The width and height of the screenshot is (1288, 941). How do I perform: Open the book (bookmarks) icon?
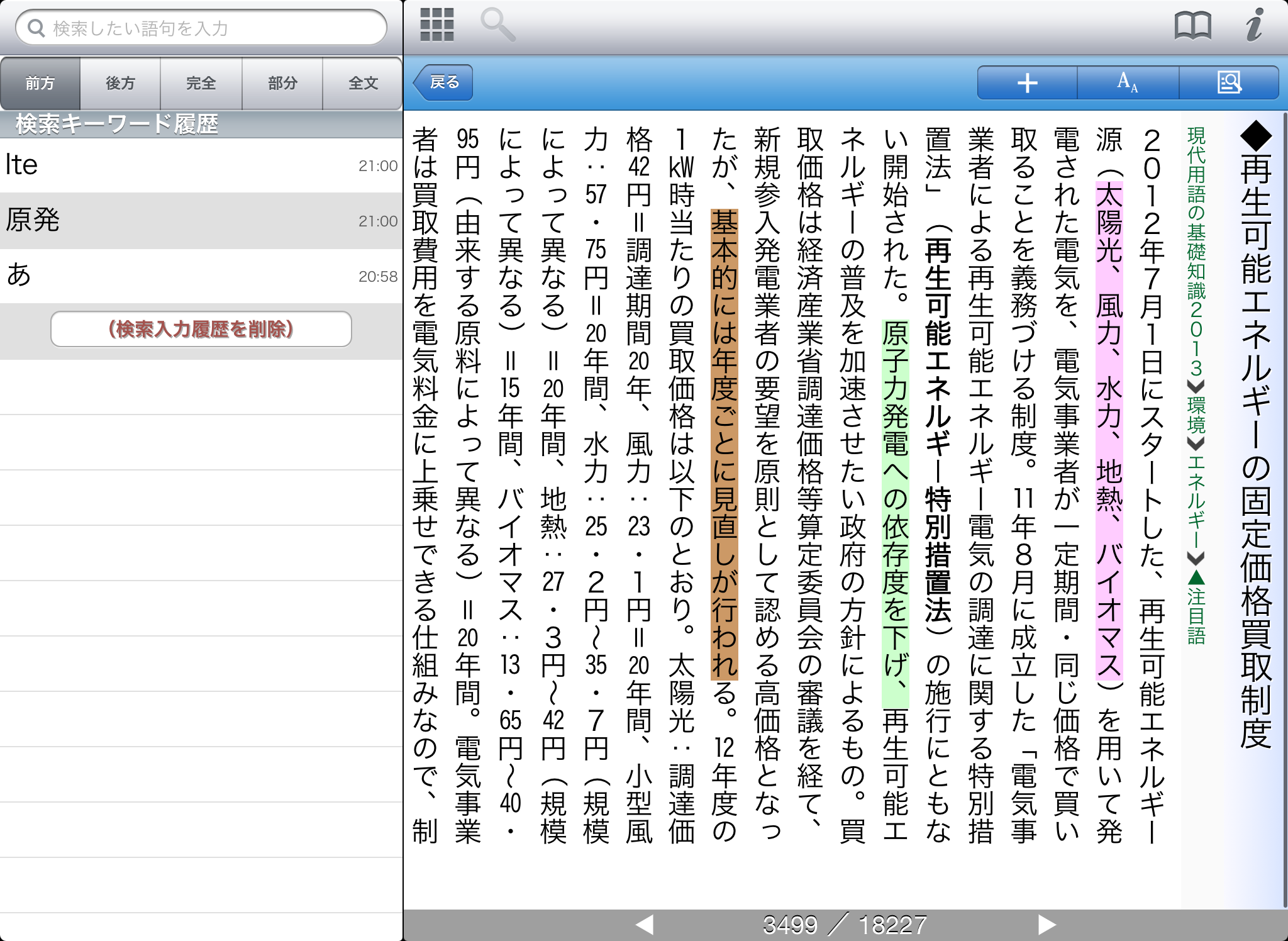point(1192,26)
